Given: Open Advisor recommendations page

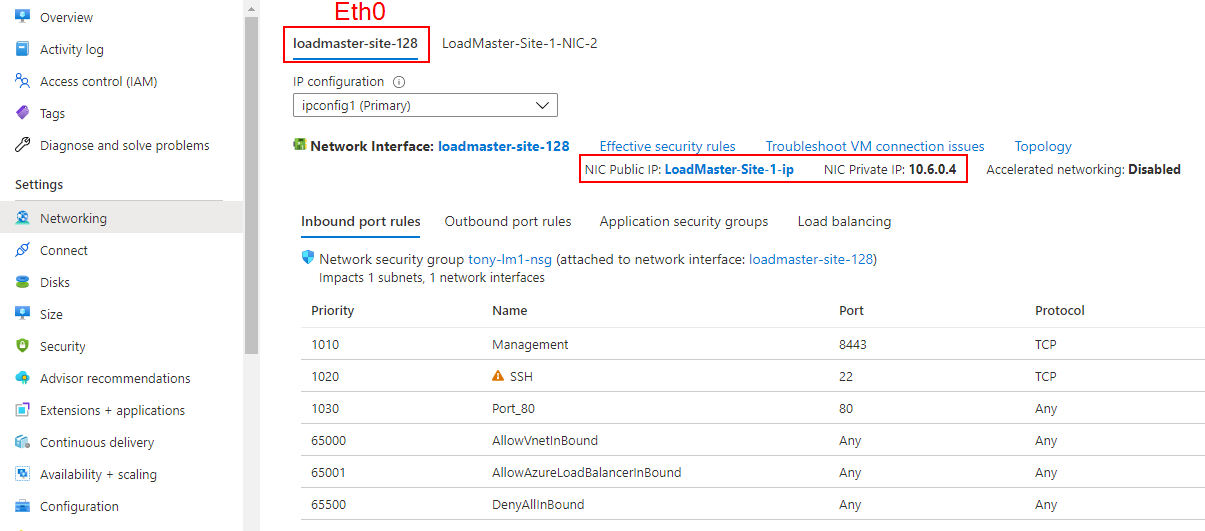Looking at the screenshot, I should coord(115,378).
